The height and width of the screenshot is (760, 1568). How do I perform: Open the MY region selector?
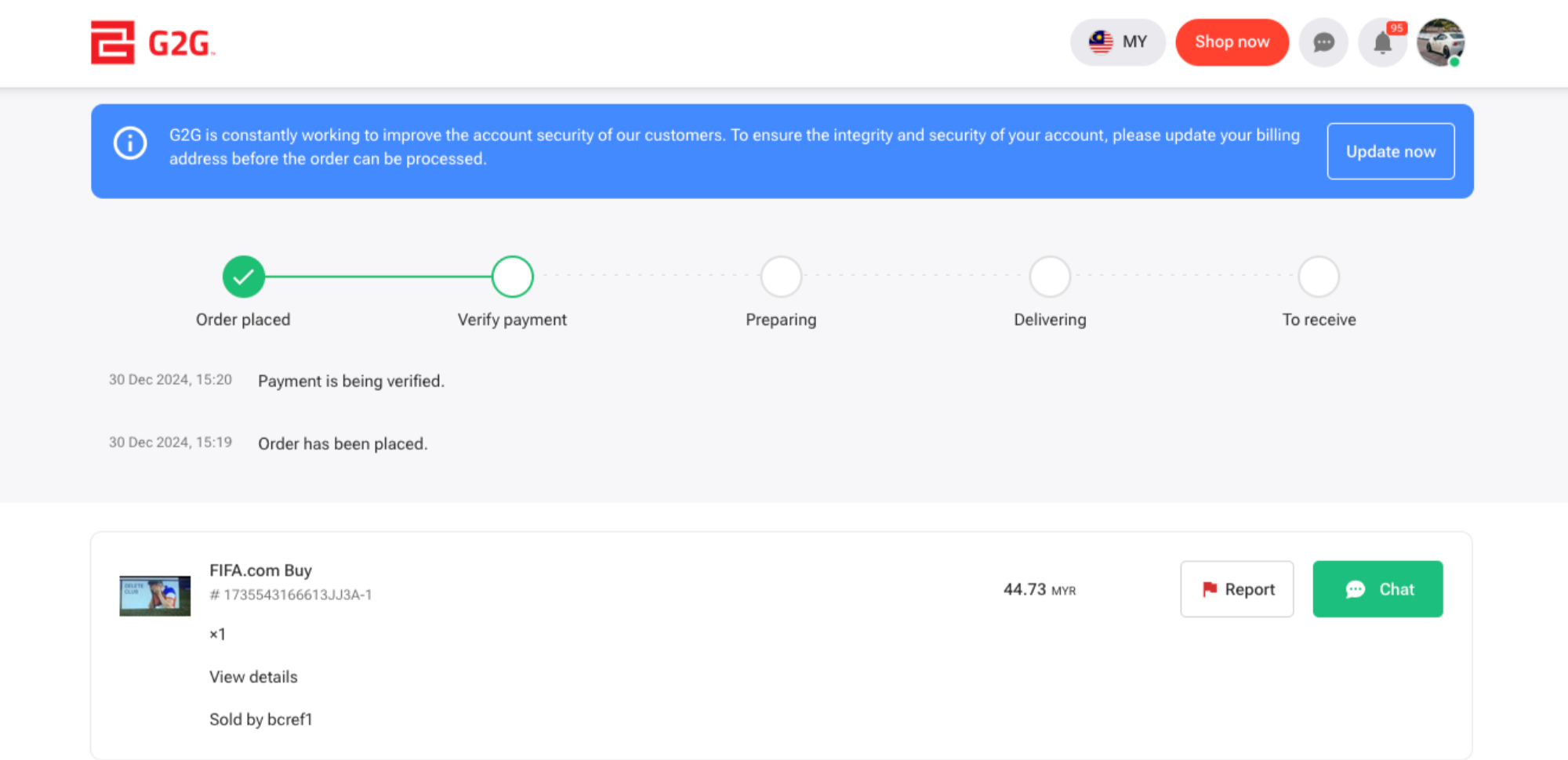pos(1117,42)
